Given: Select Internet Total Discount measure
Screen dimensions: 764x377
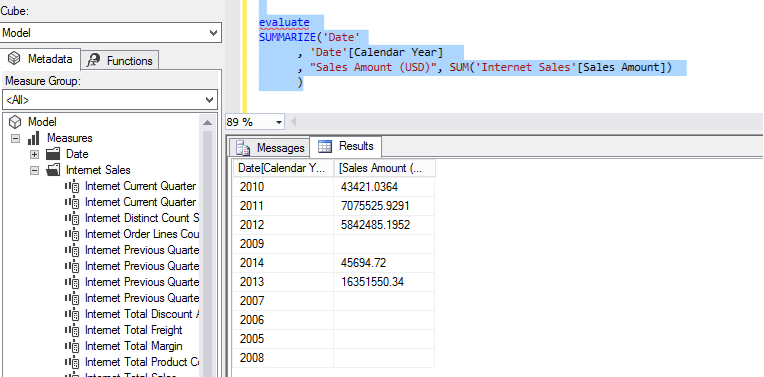Looking at the screenshot, I should 142,314.
